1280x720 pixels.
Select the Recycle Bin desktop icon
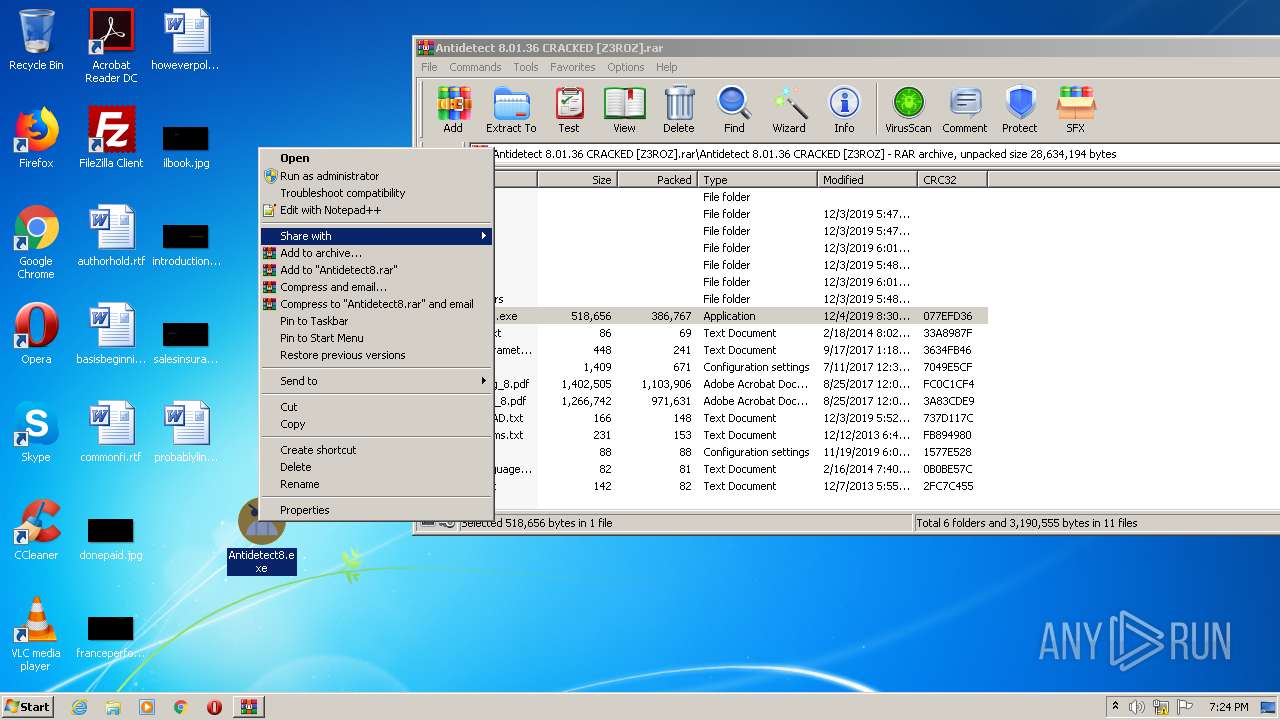tap(36, 41)
